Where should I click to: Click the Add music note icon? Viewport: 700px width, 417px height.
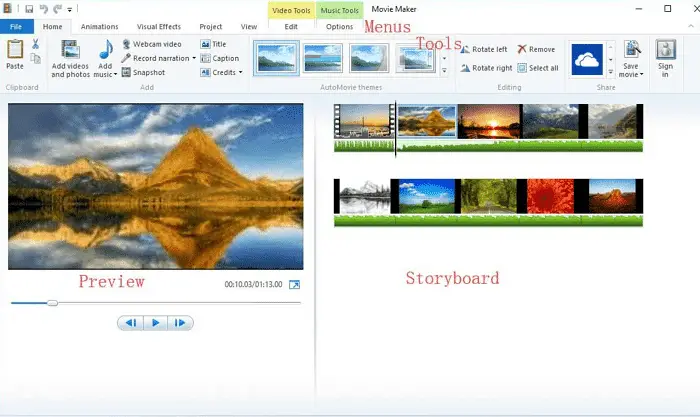pyautogui.click(x=106, y=50)
